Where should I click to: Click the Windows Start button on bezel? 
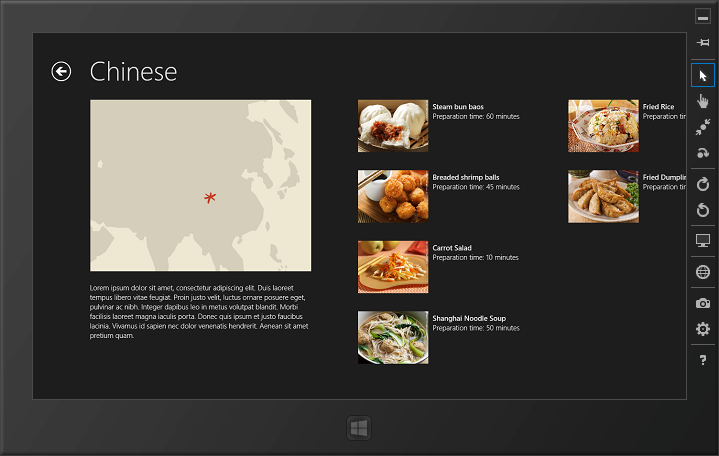[359, 428]
